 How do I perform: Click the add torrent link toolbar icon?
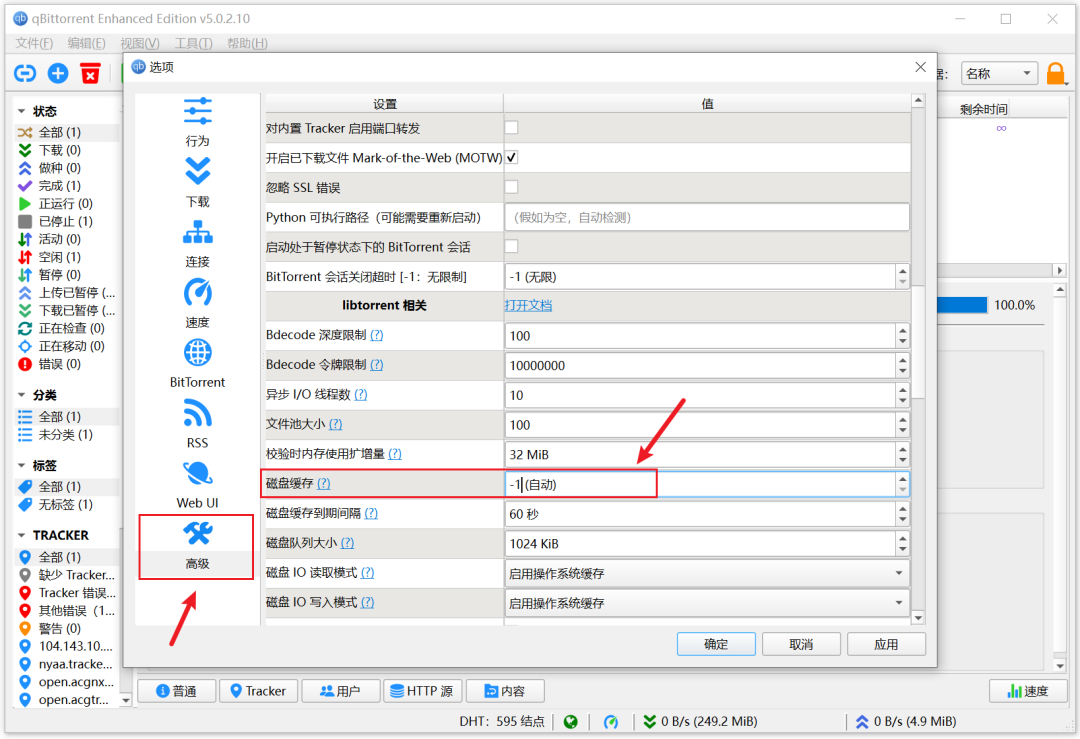point(25,73)
